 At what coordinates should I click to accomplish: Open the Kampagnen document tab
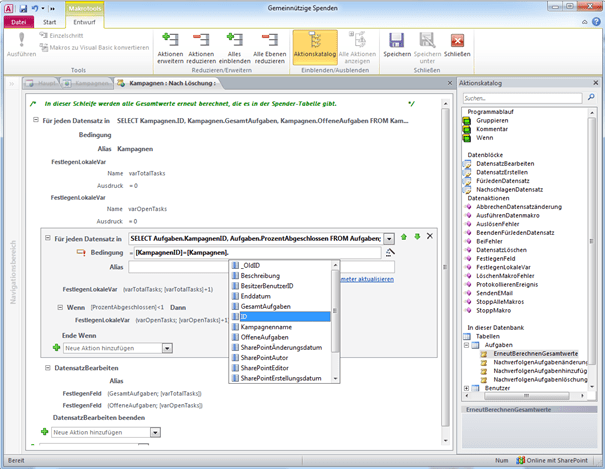point(87,83)
